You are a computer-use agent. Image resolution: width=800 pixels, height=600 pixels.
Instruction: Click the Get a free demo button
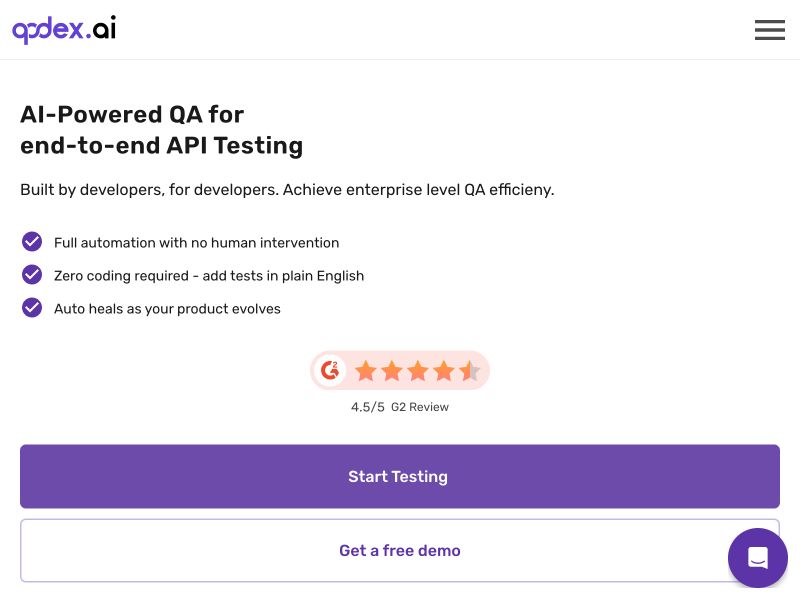pos(399,550)
